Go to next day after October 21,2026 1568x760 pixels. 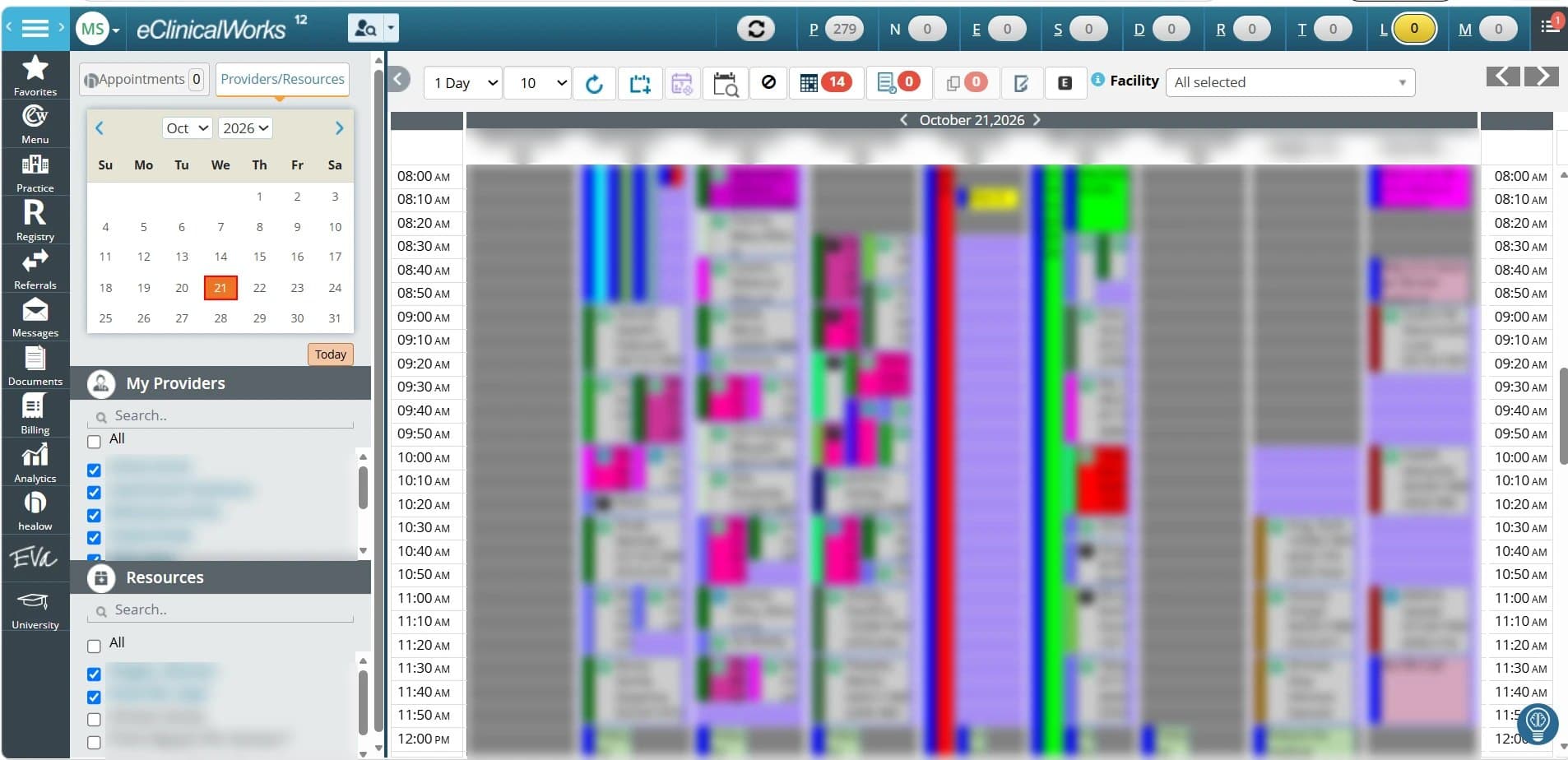(x=1037, y=120)
